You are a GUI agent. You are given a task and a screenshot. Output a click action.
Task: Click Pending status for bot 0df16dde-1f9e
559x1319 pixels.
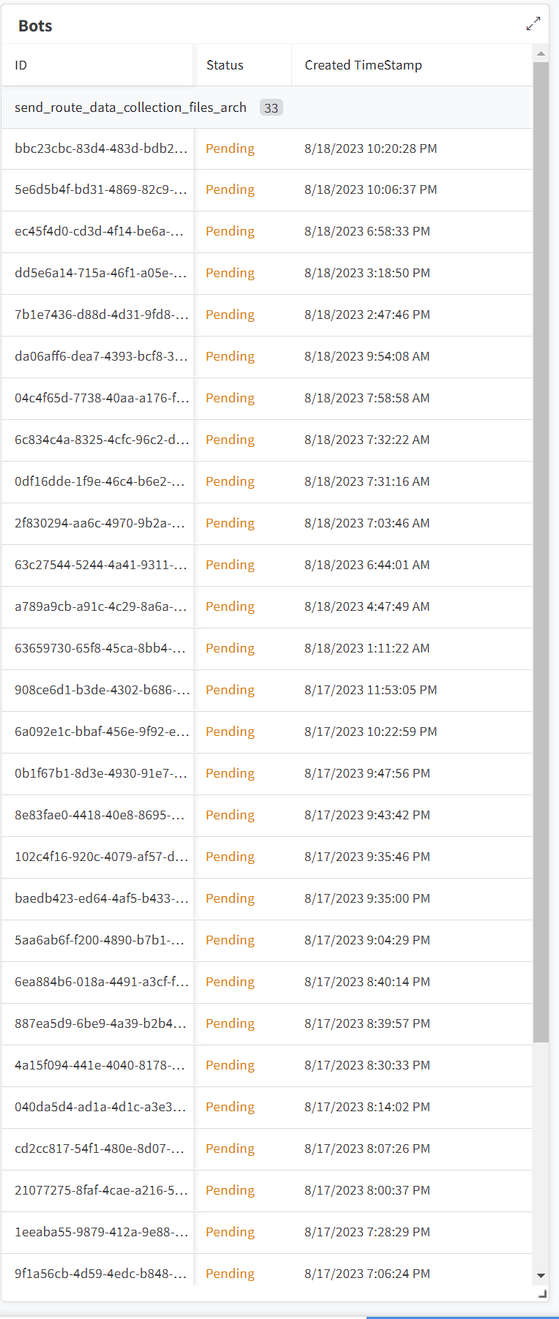[230, 482]
